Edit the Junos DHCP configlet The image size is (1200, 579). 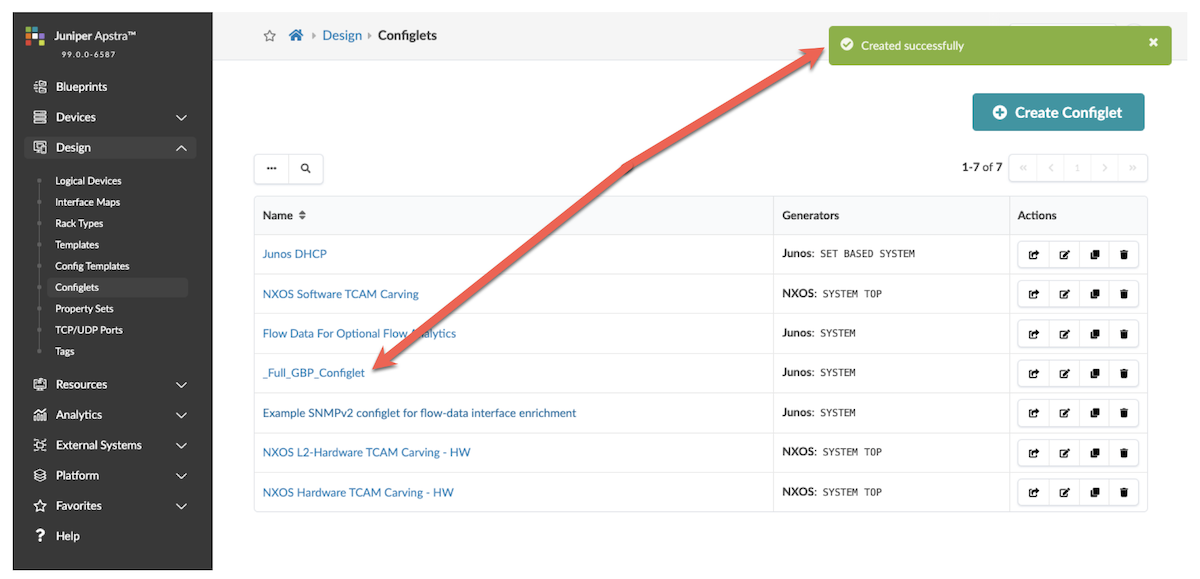tap(1064, 255)
